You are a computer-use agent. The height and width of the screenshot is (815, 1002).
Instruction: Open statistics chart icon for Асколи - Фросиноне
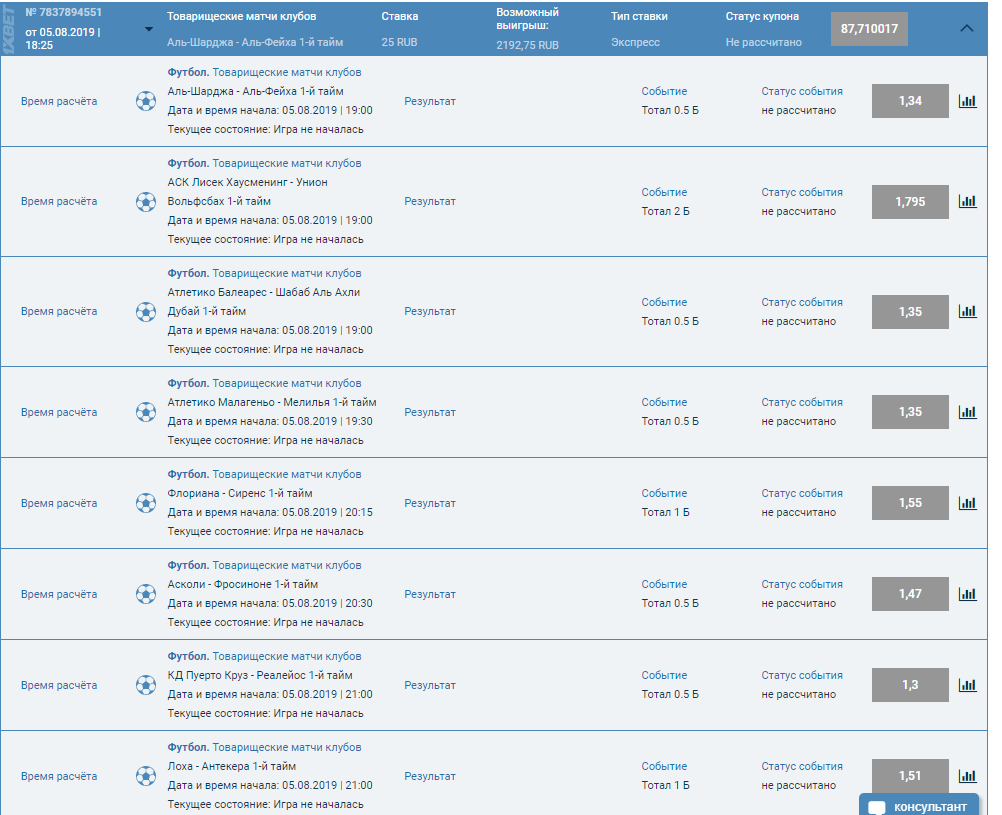click(967, 594)
